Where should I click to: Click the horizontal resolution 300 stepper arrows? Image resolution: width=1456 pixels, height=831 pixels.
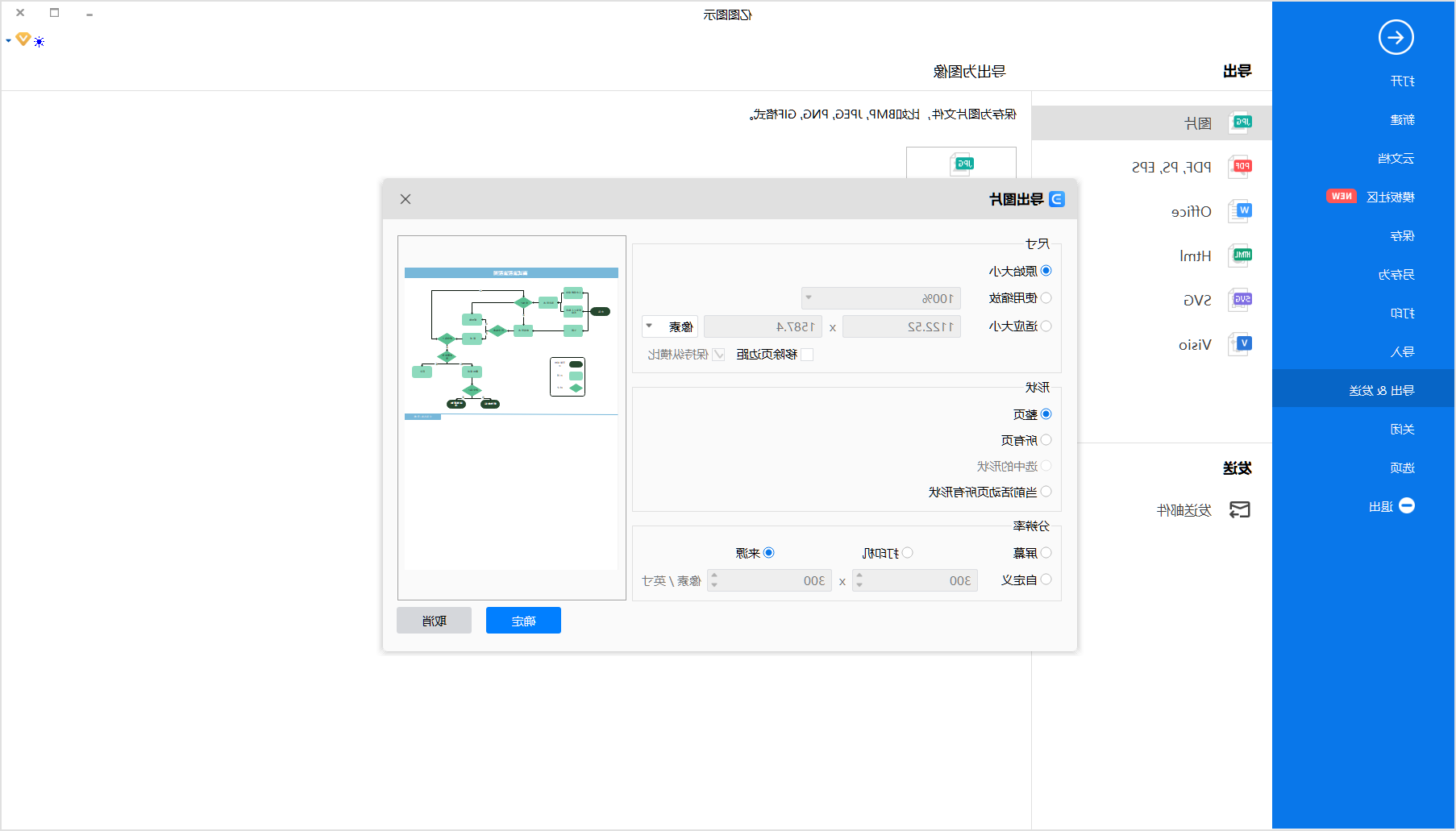click(x=859, y=580)
